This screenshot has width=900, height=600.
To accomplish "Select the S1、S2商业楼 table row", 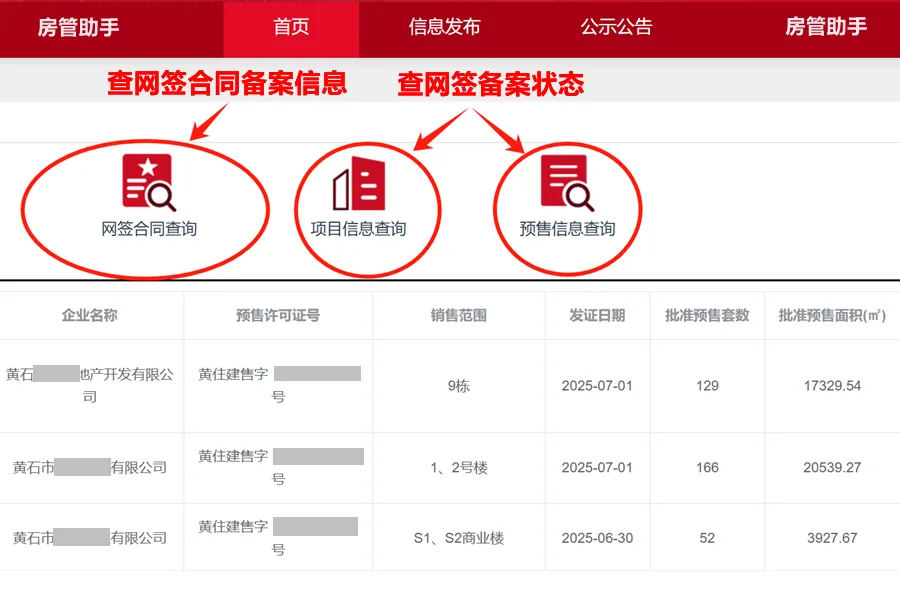I will (458, 538).
